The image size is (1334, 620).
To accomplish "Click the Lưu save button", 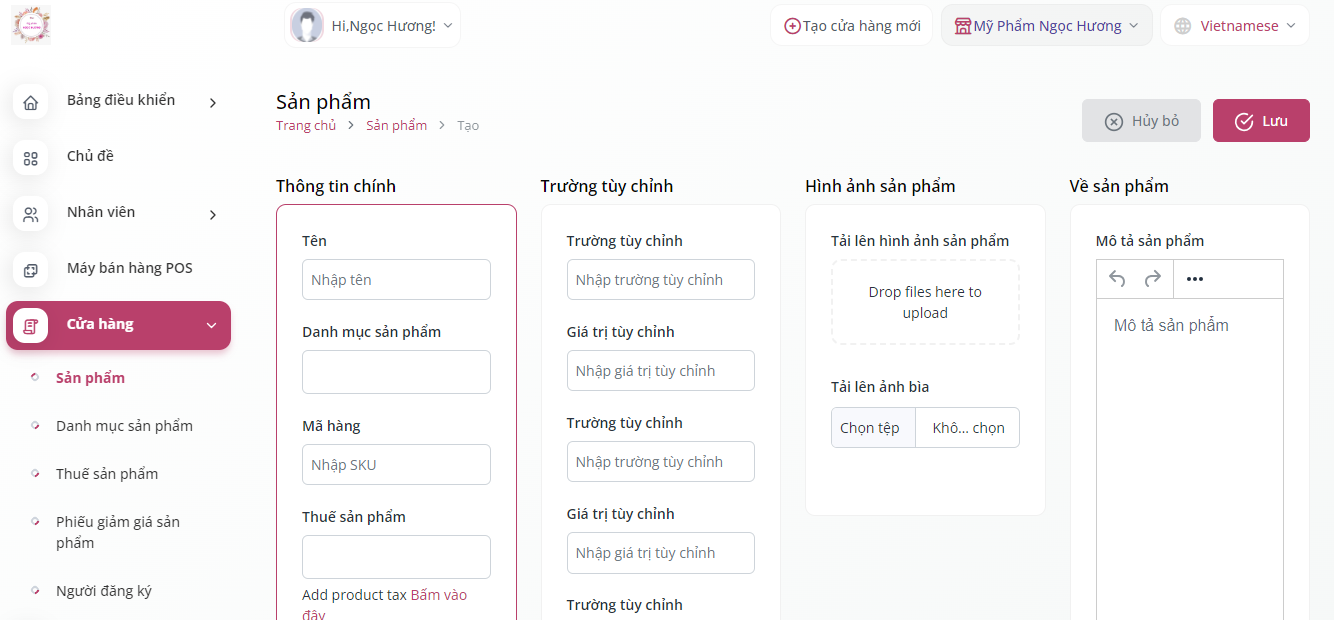I will [x=1261, y=121].
